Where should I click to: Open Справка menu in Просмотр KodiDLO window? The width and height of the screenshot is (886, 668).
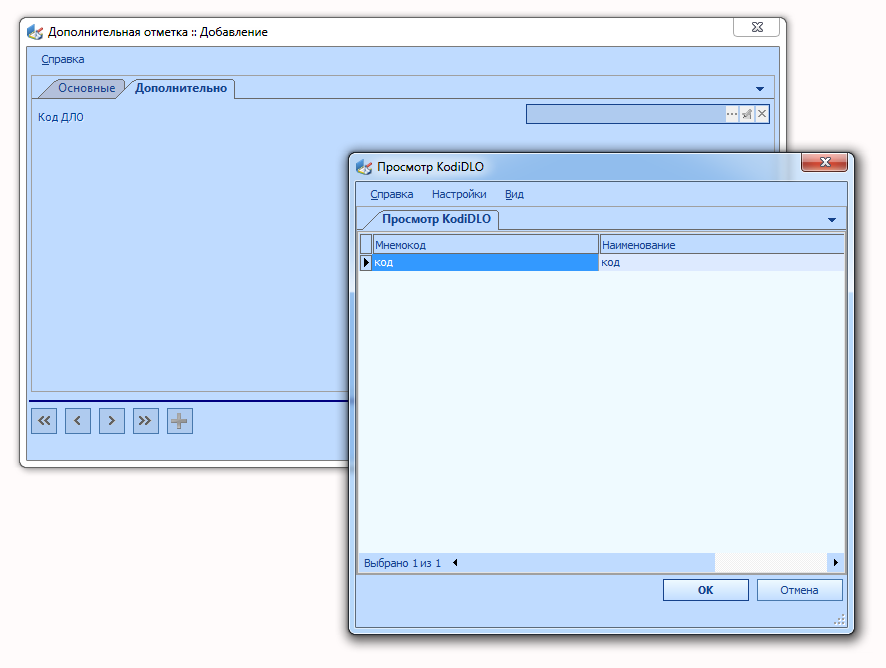tap(392, 194)
